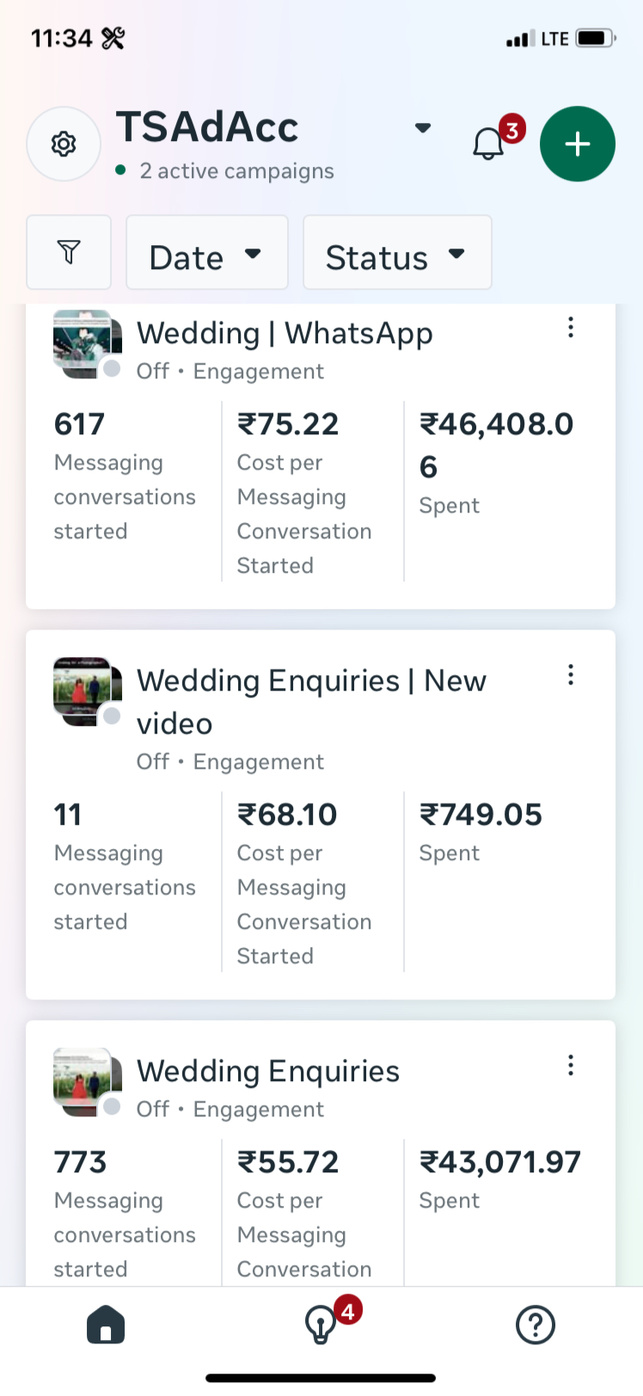Open notifications bell with 3 badge
Image resolution: width=643 pixels, height=1396 pixels.
coord(489,144)
